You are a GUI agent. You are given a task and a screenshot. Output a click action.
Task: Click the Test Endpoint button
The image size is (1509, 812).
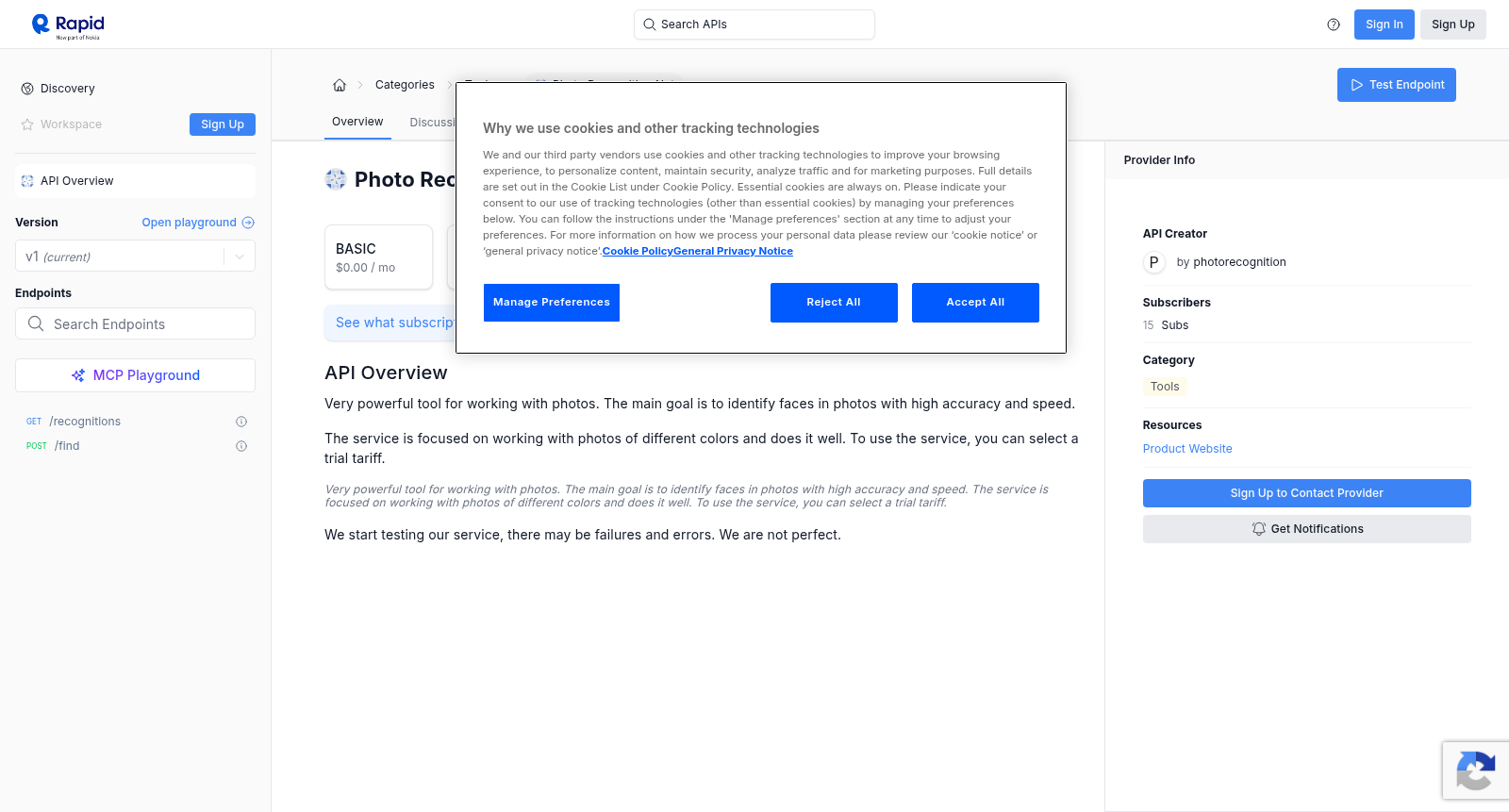(1396, 85)
